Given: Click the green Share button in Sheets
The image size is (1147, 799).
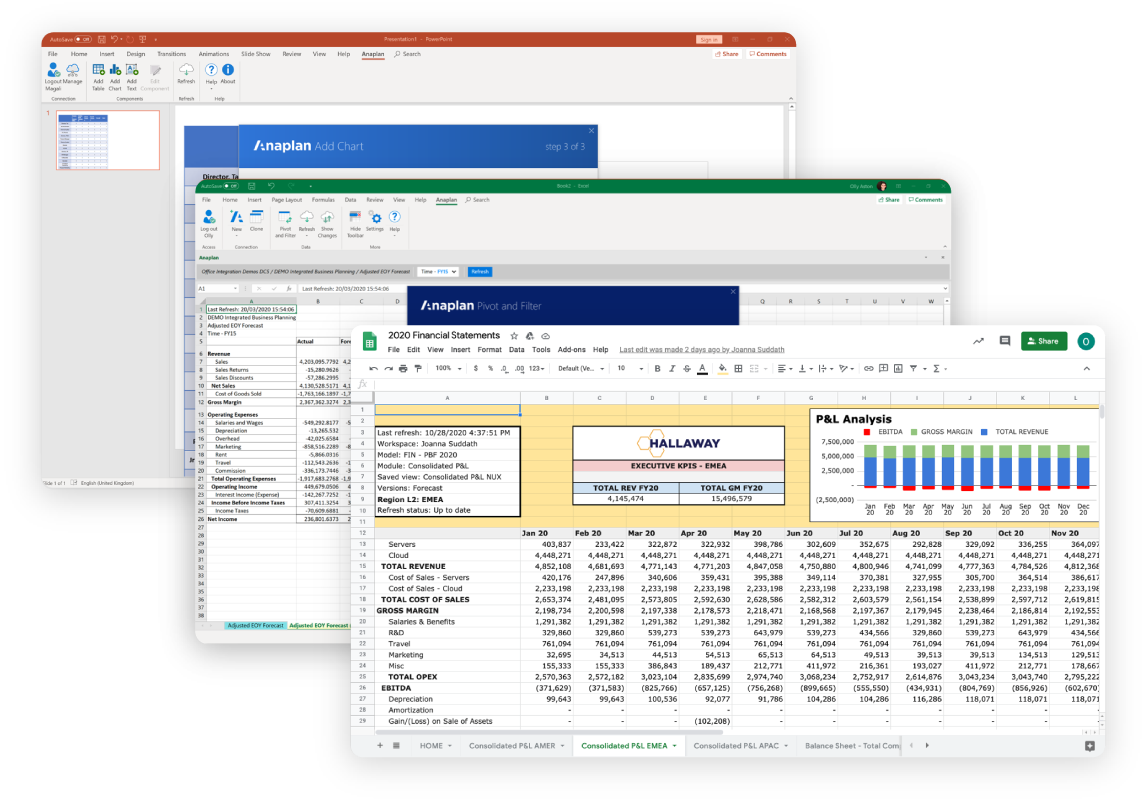Looking at the screenshot, I should pos(1044,341).
